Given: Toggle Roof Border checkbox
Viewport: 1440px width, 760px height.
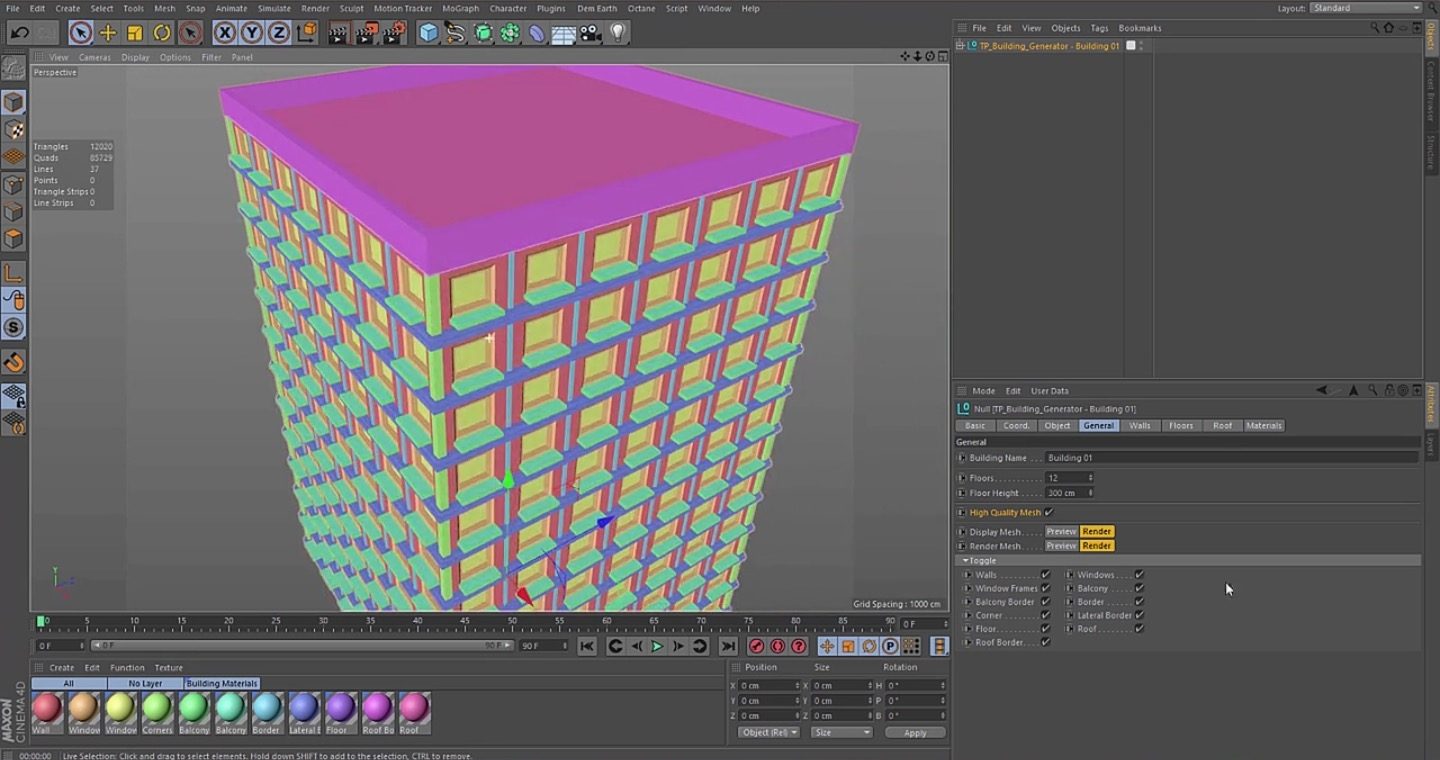Looking at the screenshot, I should coord(1045,642).
